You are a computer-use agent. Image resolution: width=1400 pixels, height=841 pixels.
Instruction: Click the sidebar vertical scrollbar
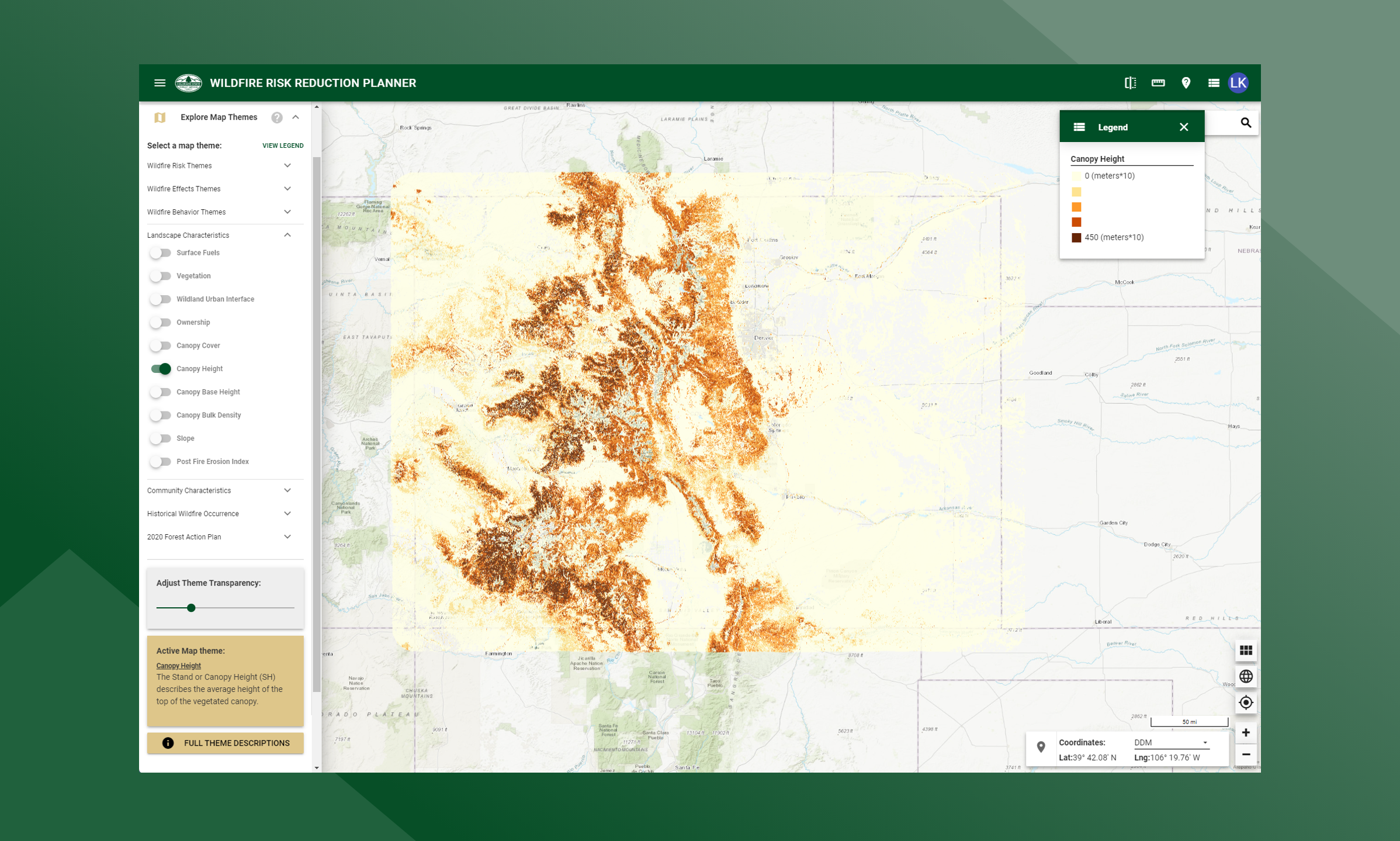317,424
